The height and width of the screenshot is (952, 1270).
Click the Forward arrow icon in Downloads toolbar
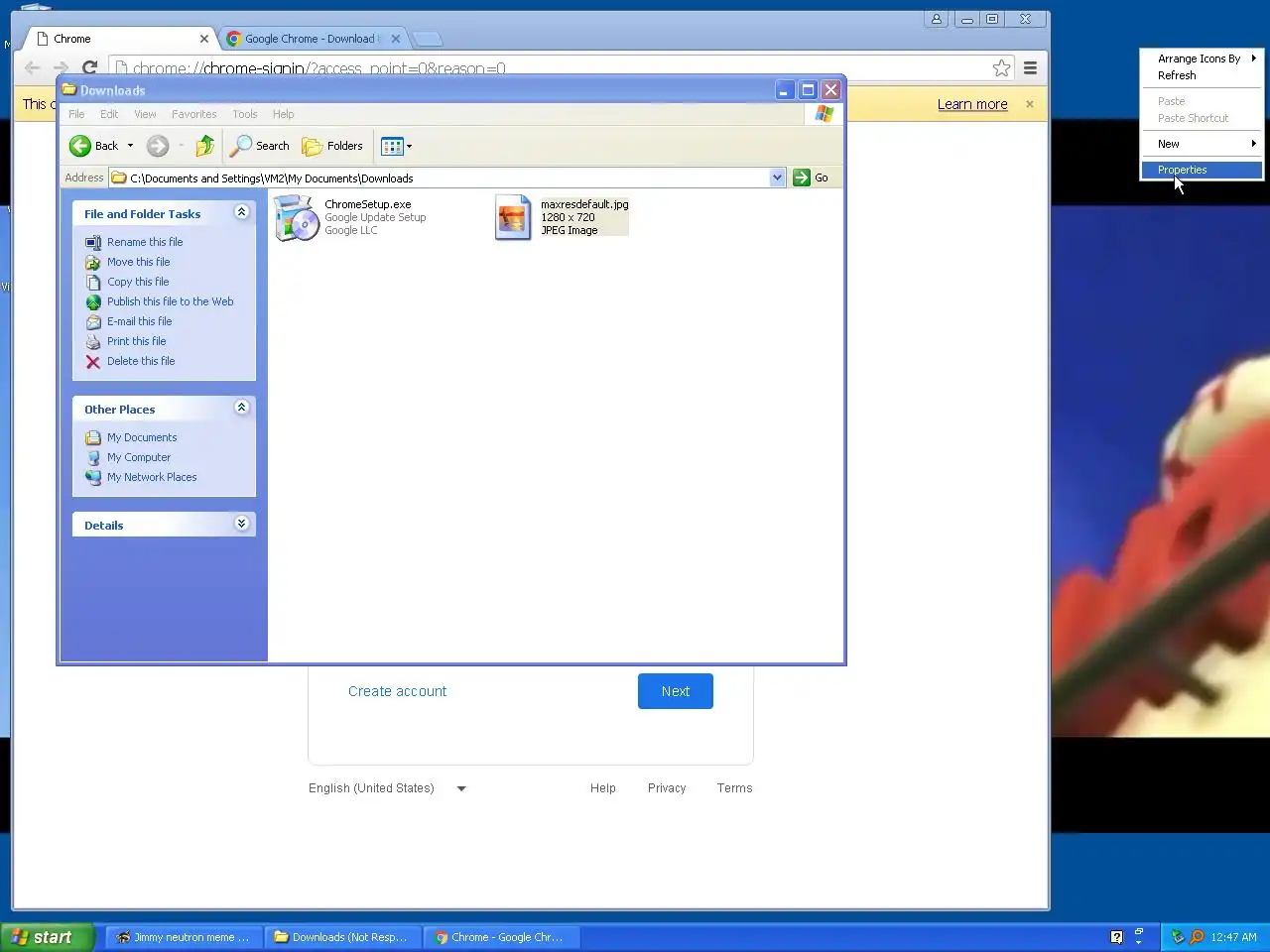[158, 147]
